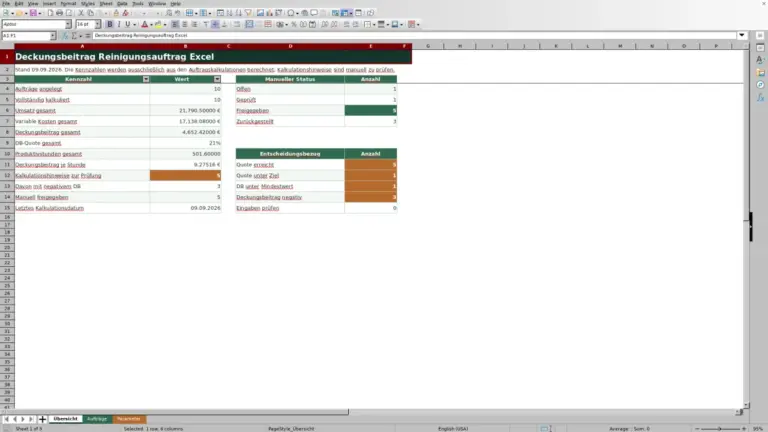Open the Wert column filter dropdown
The image size is (768, 432).
217,79
